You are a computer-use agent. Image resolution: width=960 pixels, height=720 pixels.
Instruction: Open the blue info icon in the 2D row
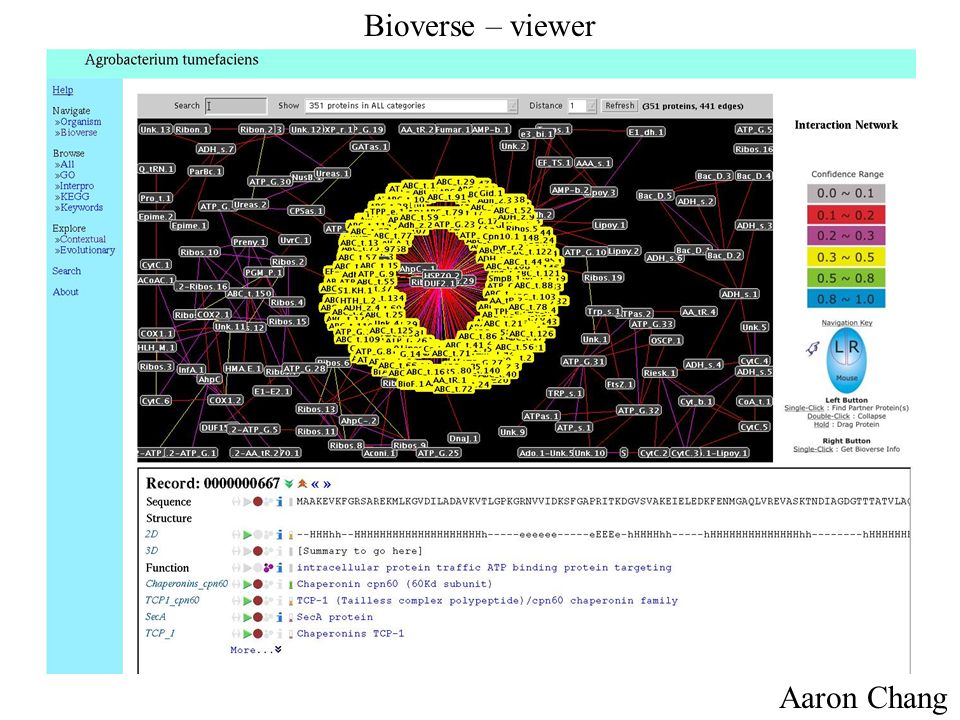coord(279,534)
